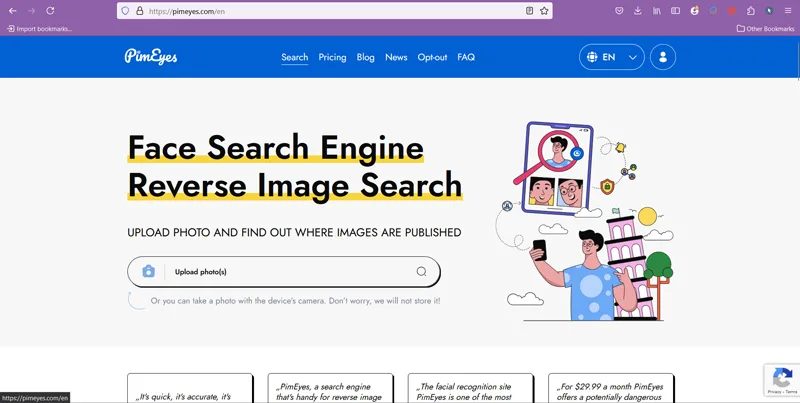Open the Blog navigation link
Viewport: 800px width, 403px height.
365,57
